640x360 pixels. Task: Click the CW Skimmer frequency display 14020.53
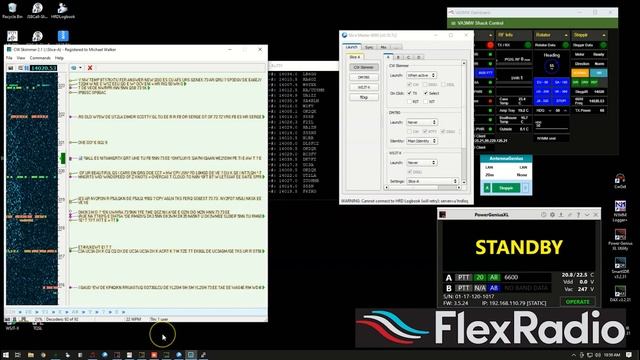pyautogui.click(x=43, y=68)
